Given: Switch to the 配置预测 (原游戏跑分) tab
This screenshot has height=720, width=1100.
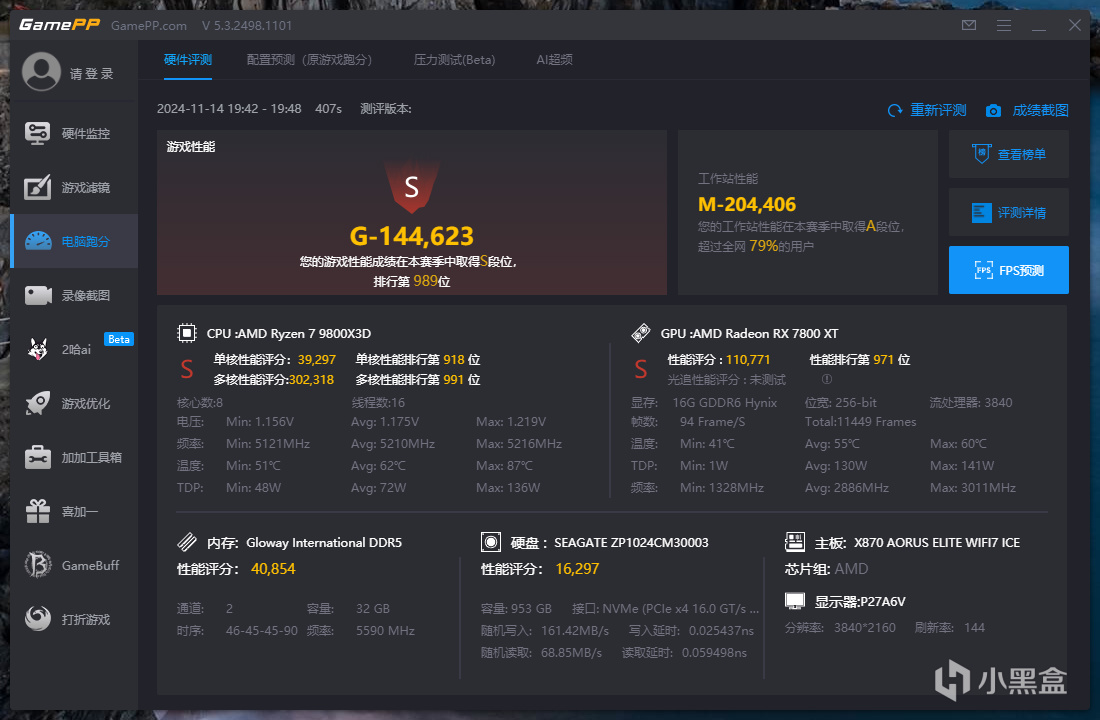Looking at the screenshot, I should (309, 60).
